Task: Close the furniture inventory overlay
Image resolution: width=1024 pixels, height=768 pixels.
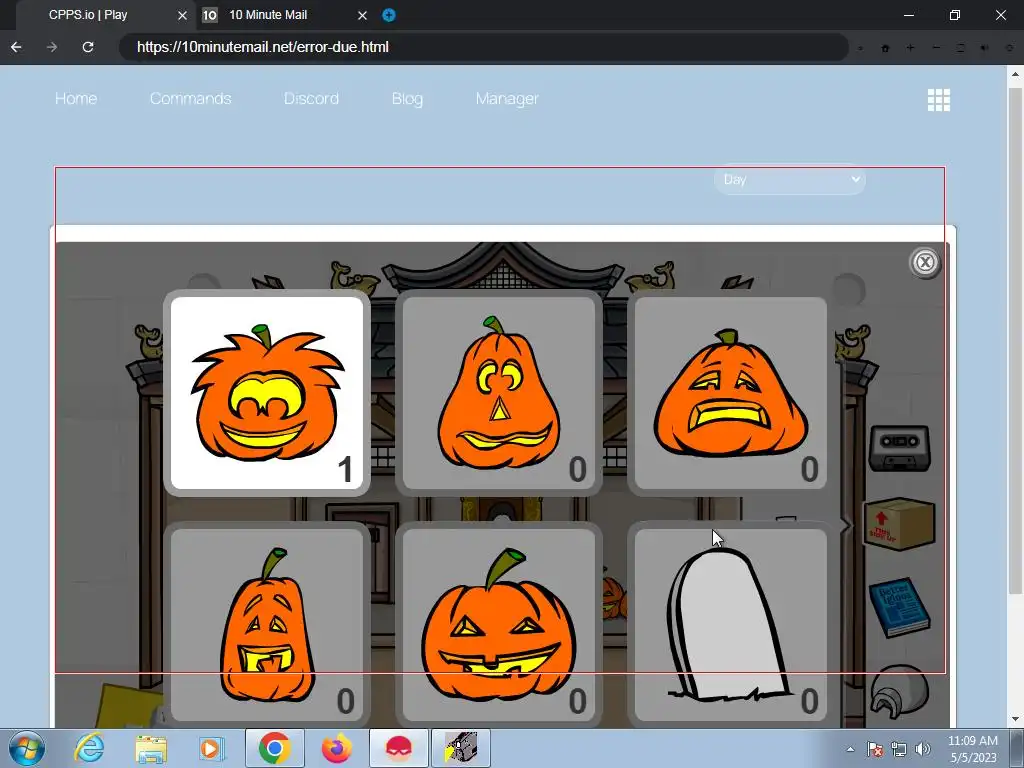Action: (x=925, y=263)
